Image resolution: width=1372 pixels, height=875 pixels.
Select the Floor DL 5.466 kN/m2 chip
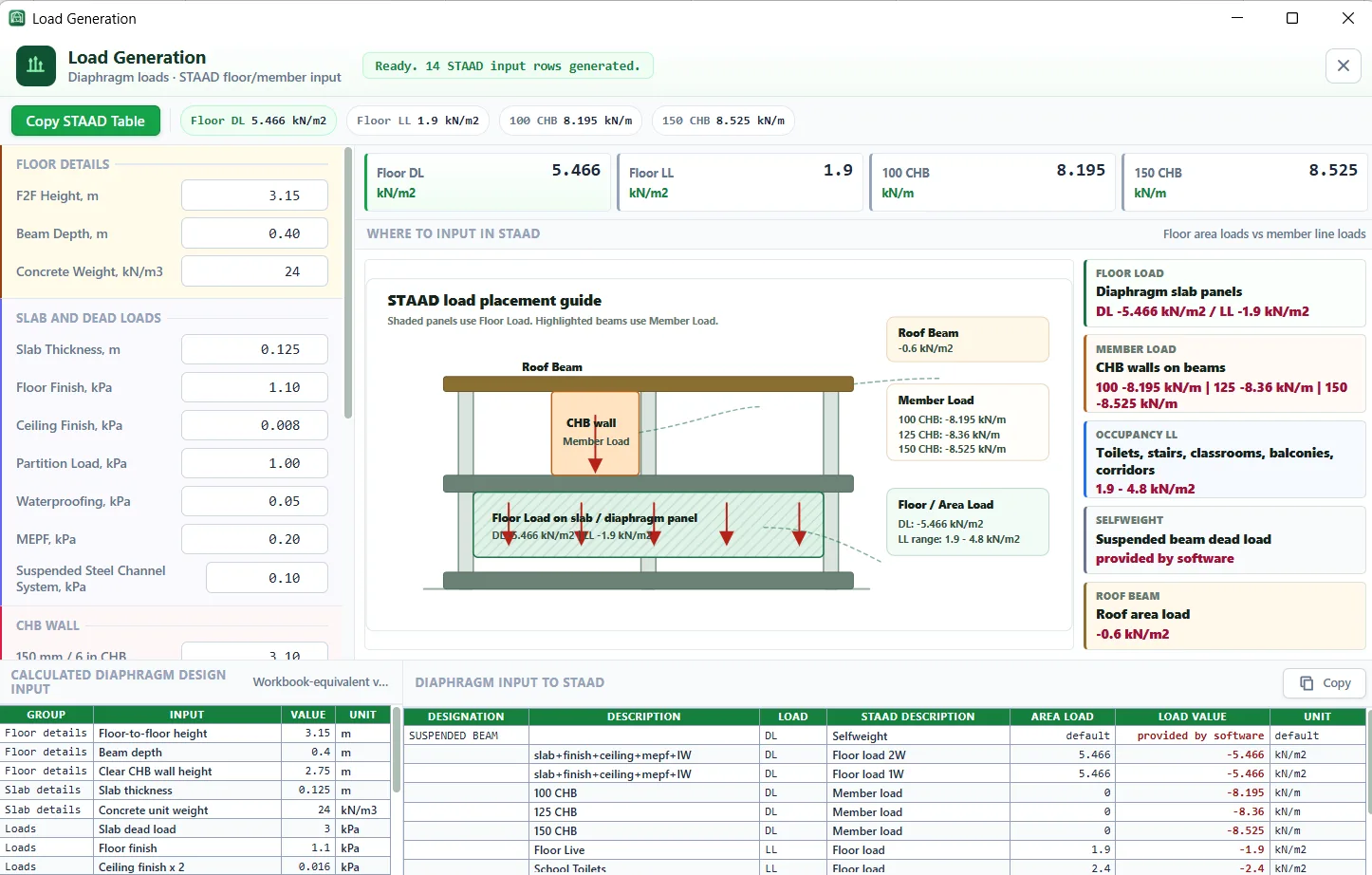coord(258,121)
